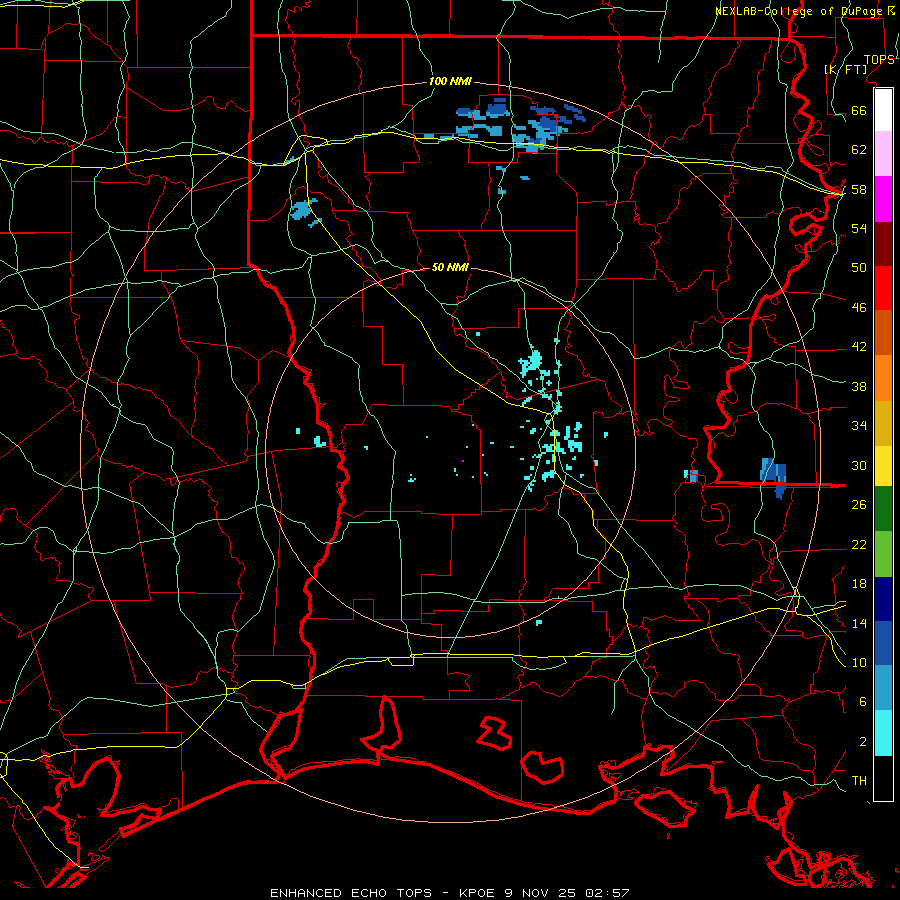The width and height of the screenshot is (900, 900).
Task: Click the legend value '2'
Action: (x=862, y=742)
